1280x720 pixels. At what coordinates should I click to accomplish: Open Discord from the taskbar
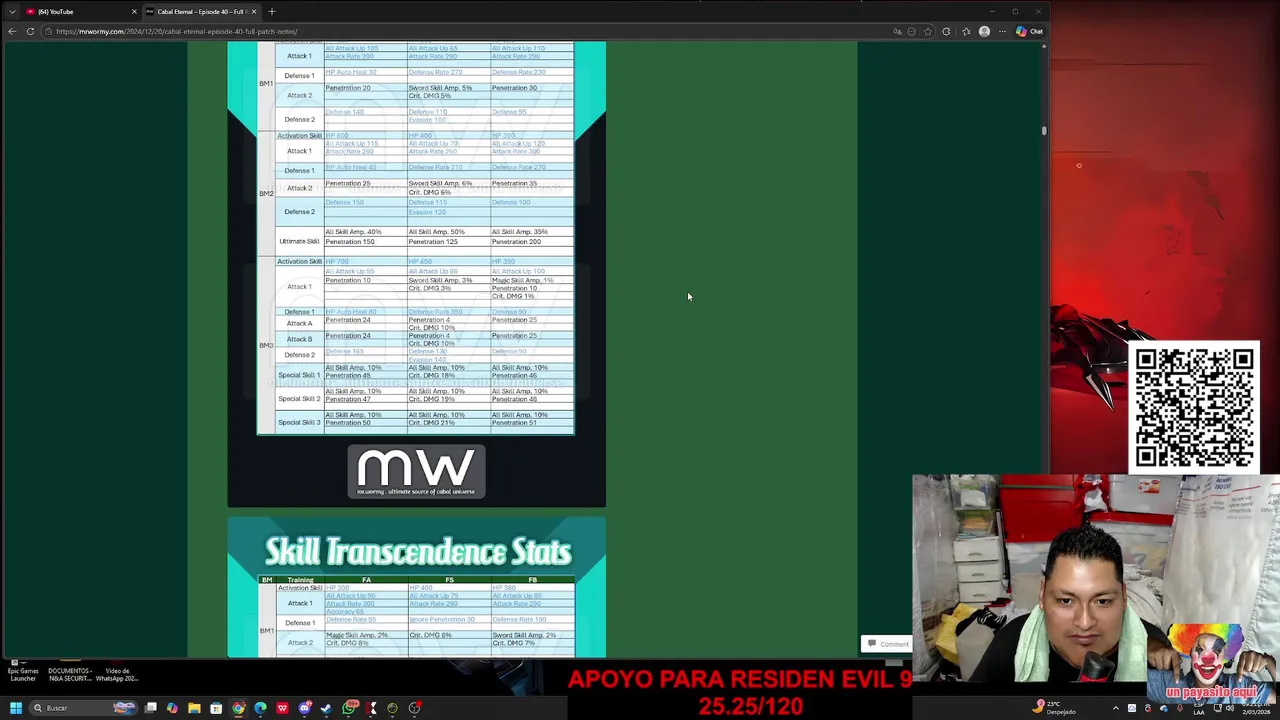305,708
